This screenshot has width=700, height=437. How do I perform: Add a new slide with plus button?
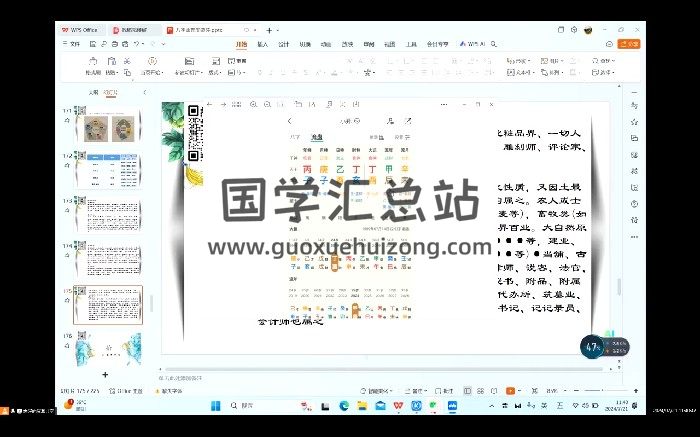(x=105, y=375)
